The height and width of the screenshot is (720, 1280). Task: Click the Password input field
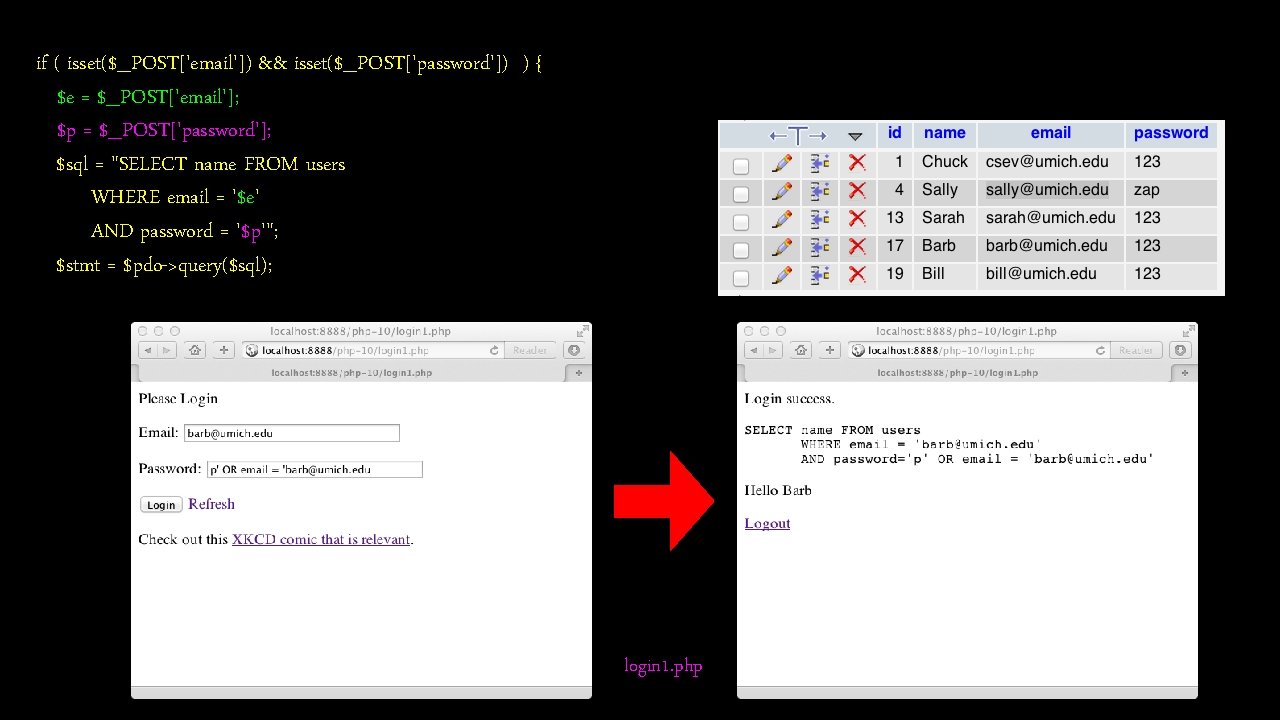[314, 469]
